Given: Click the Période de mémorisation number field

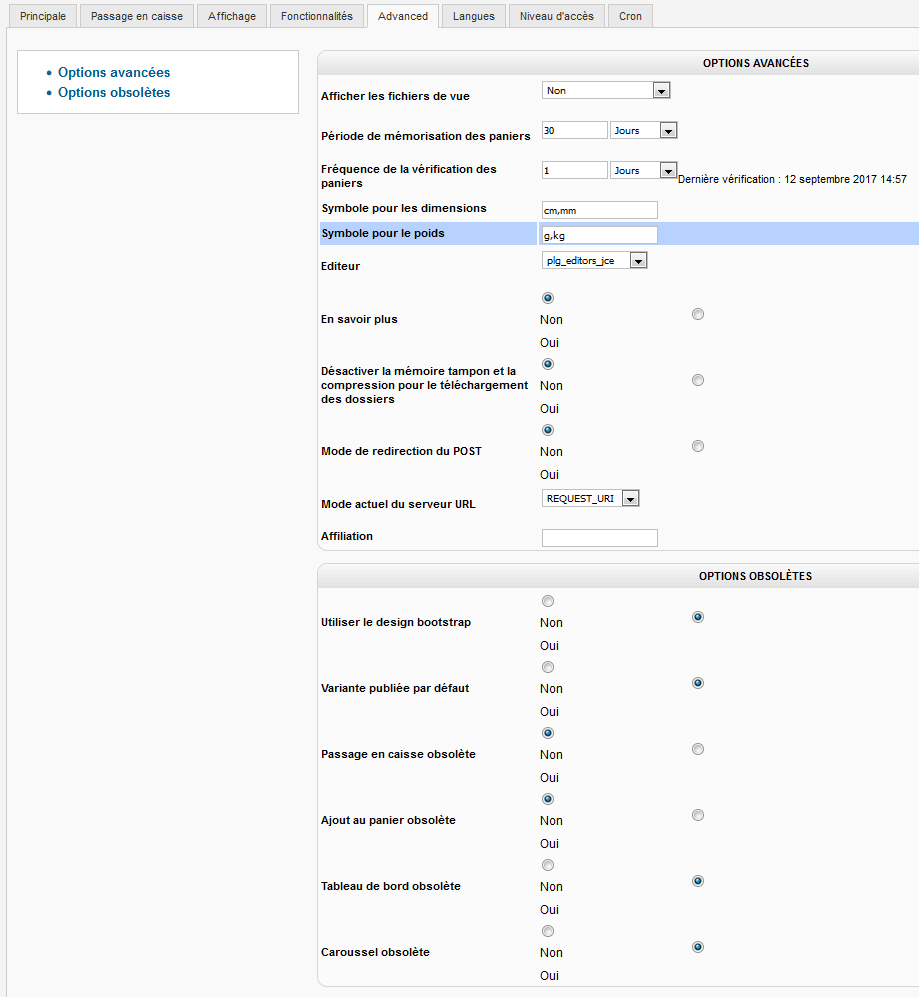Looking at the screenshot, I should [574, 130].
